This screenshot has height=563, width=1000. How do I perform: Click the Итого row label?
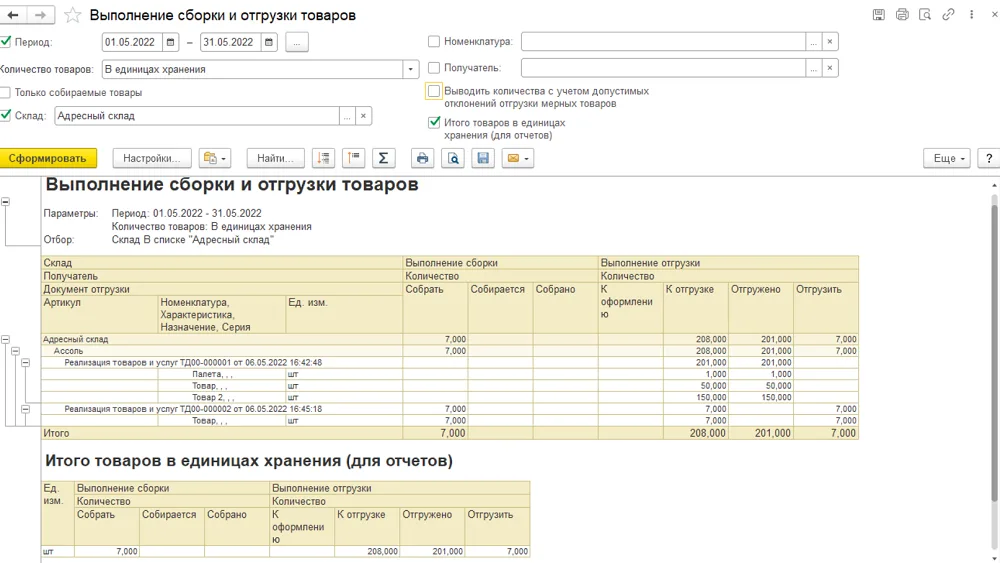coord(56,433)
